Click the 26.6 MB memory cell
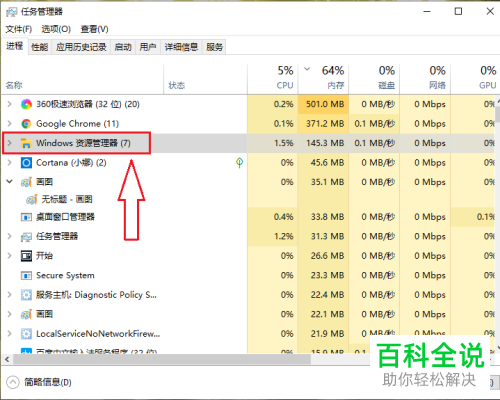Screen dimensions: 500x400 pyautogui.click(x=323, y=256)
